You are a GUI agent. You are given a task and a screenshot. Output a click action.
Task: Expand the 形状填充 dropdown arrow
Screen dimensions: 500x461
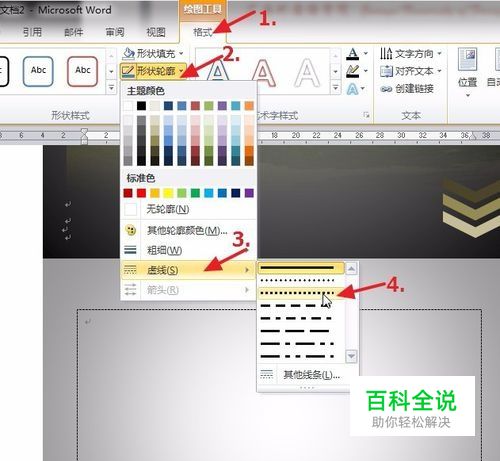pos(181,53)
